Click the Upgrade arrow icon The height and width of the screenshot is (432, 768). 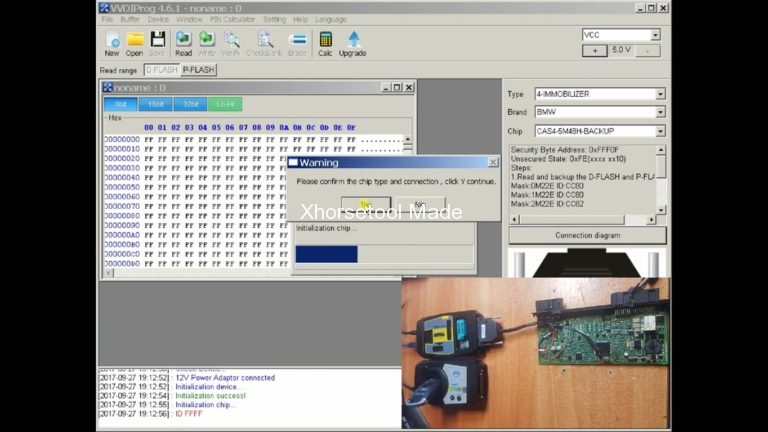[352, 42]
